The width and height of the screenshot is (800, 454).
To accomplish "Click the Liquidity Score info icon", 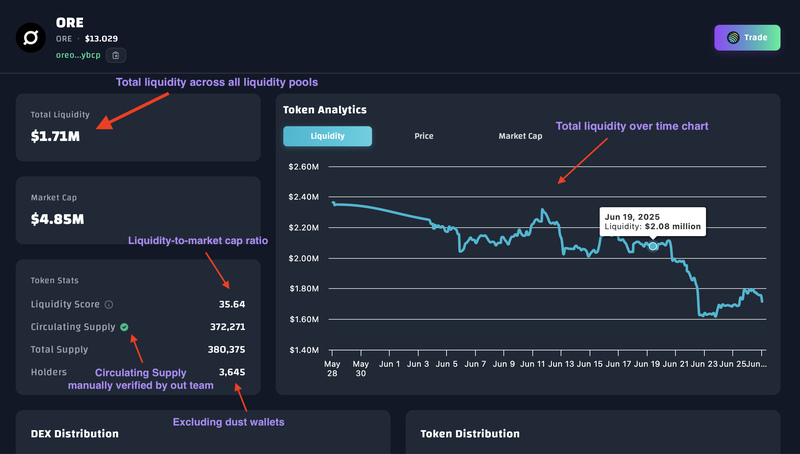I will tap(109, 305).
